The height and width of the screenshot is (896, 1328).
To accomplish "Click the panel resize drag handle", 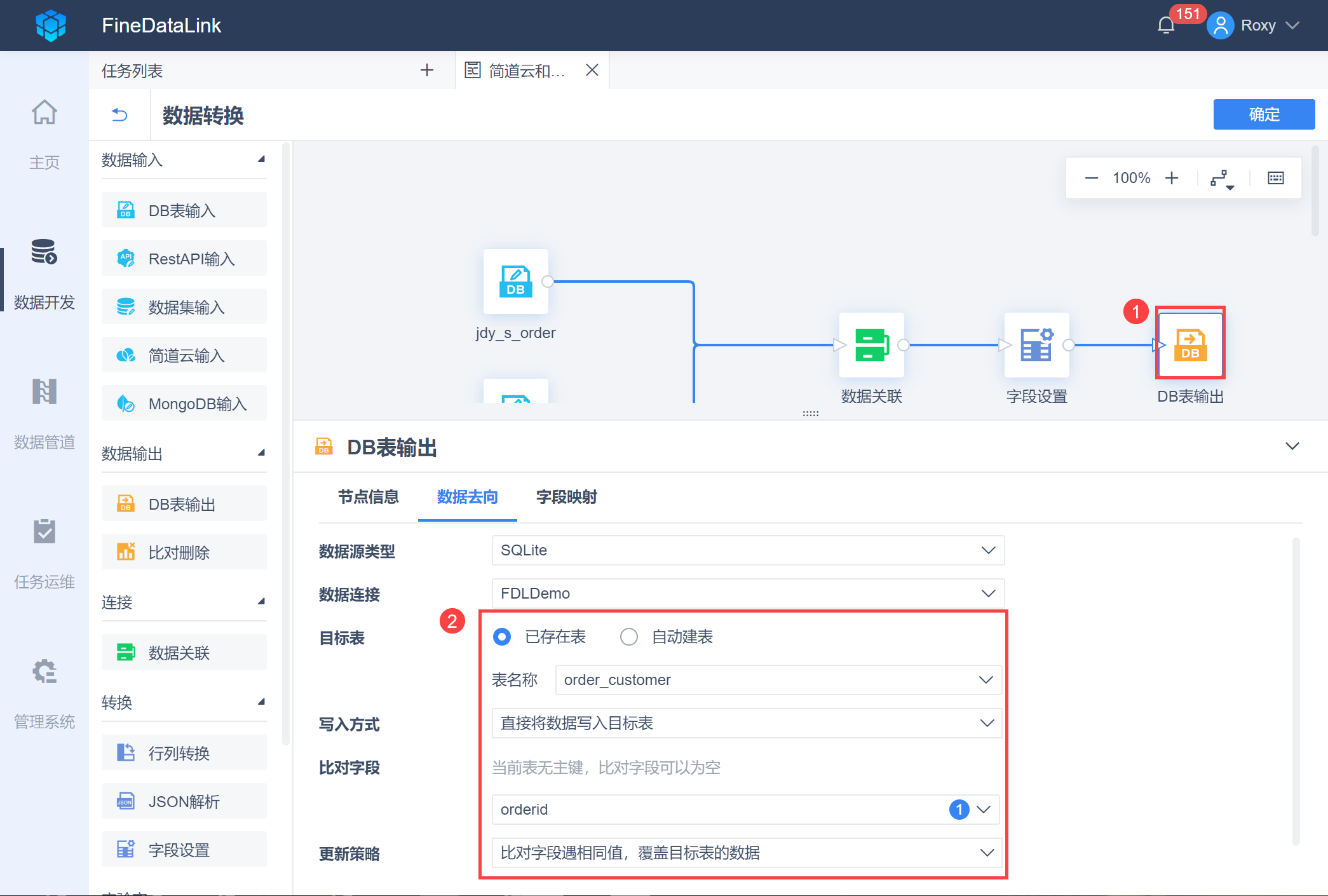I will [810, 414].
